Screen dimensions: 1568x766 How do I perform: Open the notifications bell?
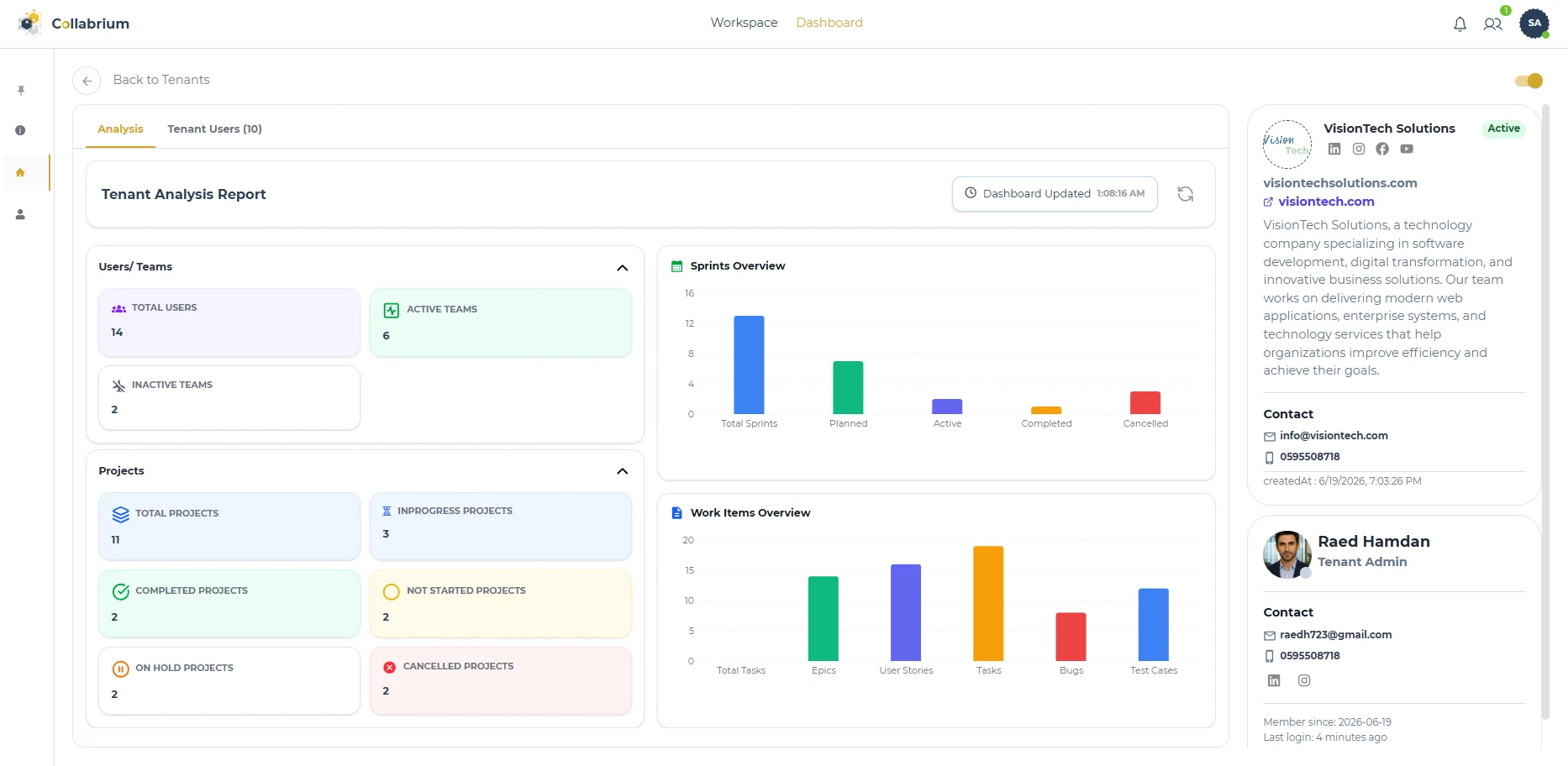coord(1460,24)
